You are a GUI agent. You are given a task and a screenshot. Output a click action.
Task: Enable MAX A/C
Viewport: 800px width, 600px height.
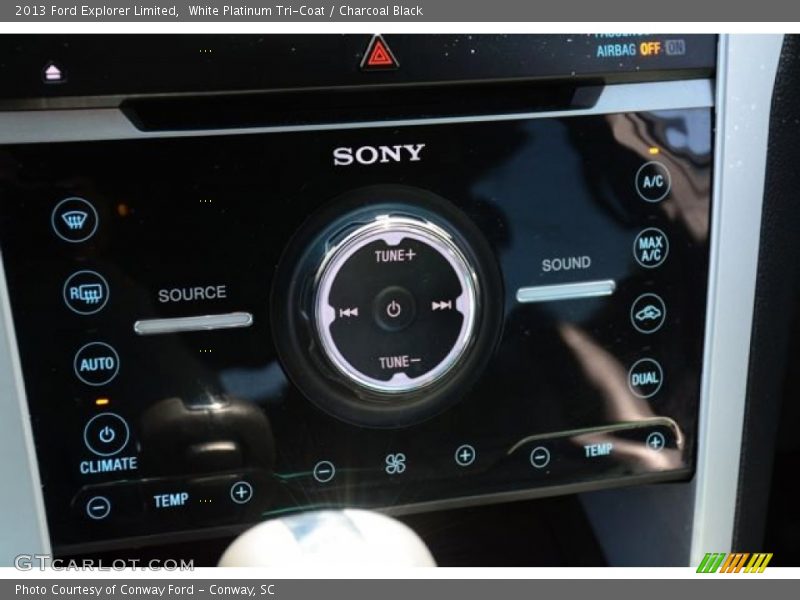click(651, 248)
